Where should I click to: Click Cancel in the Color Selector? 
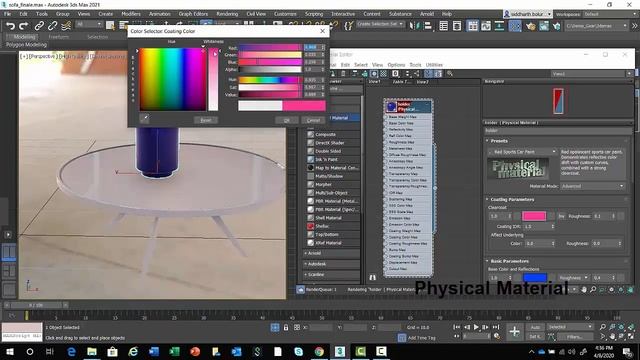click(313, 120)
